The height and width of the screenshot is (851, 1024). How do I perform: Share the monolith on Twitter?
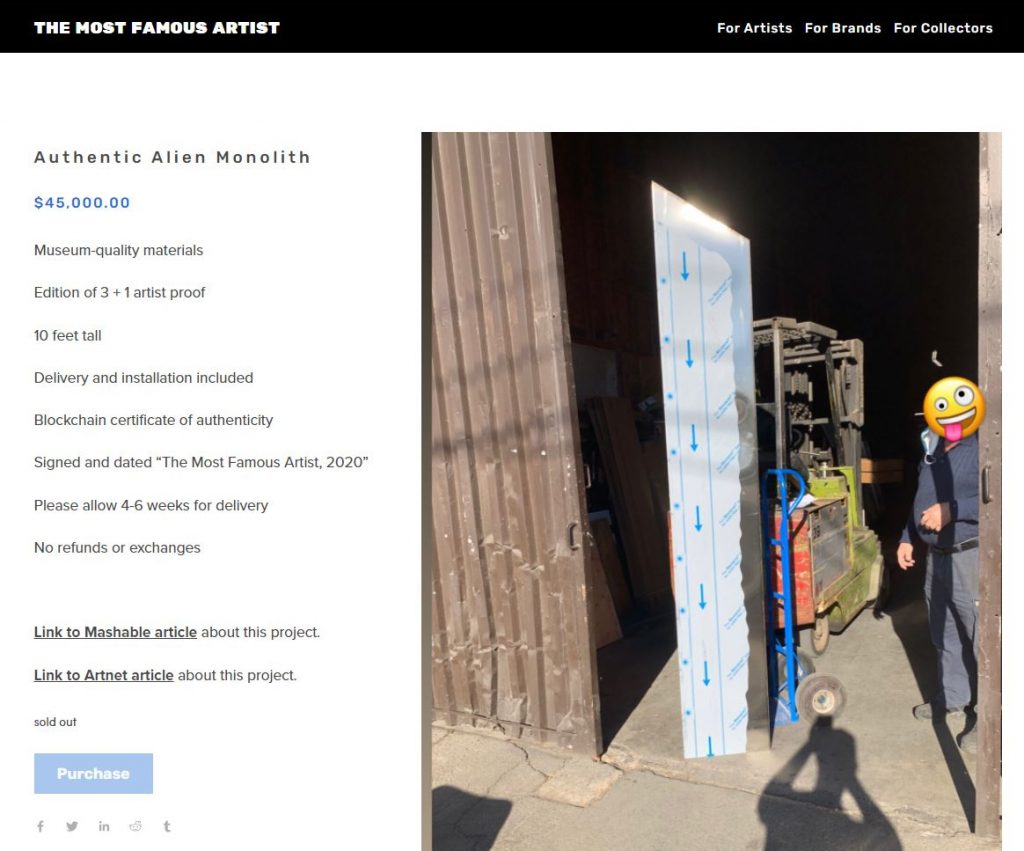click(x=72, y=826)
